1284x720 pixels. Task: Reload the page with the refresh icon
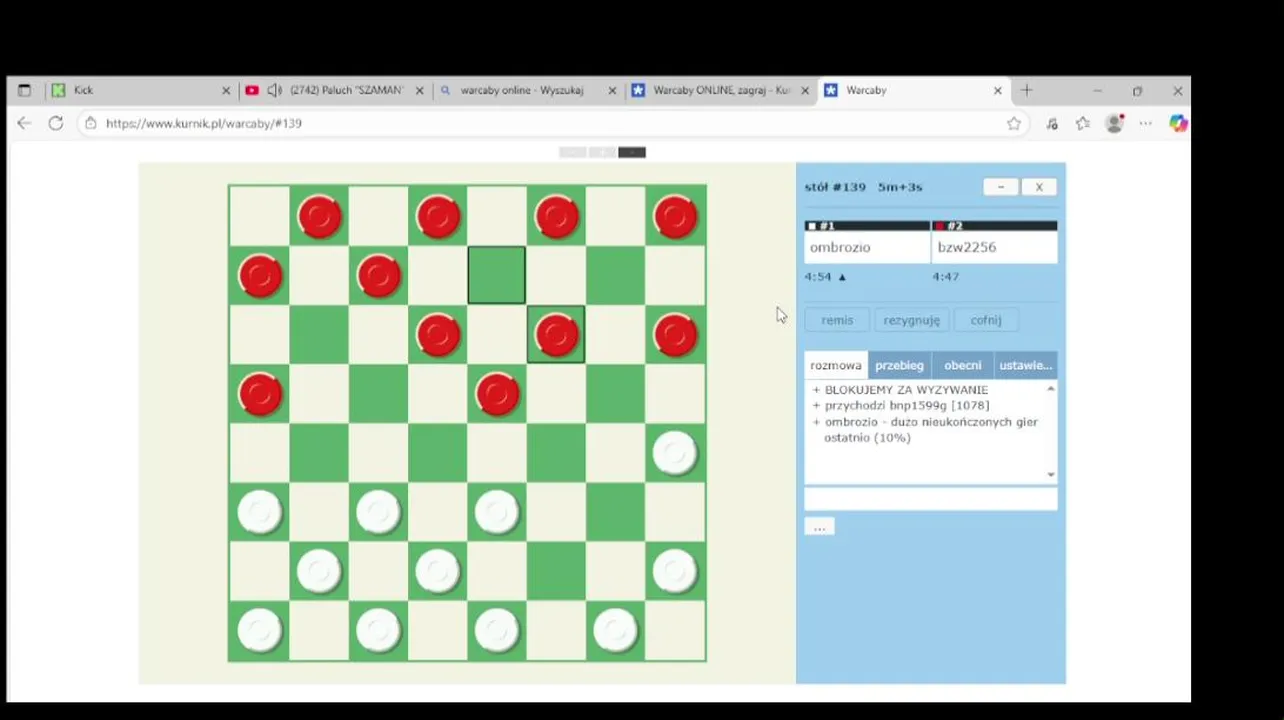[56, 123]
